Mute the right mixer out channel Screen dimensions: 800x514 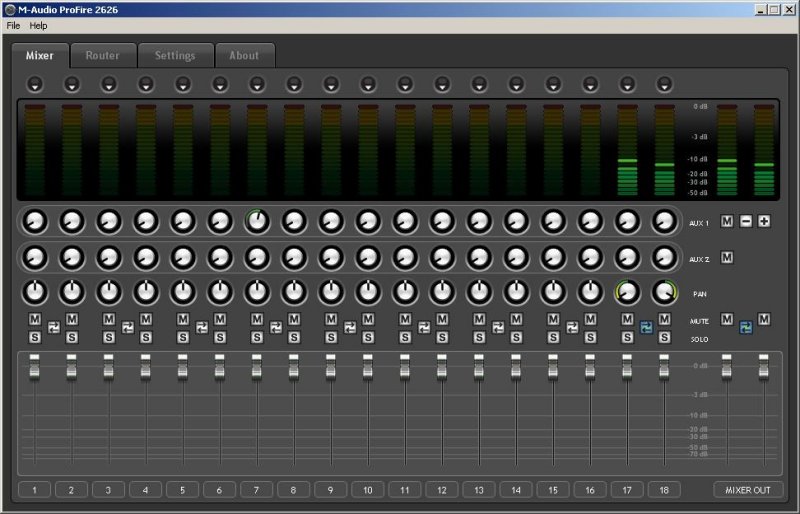[764, 320]
